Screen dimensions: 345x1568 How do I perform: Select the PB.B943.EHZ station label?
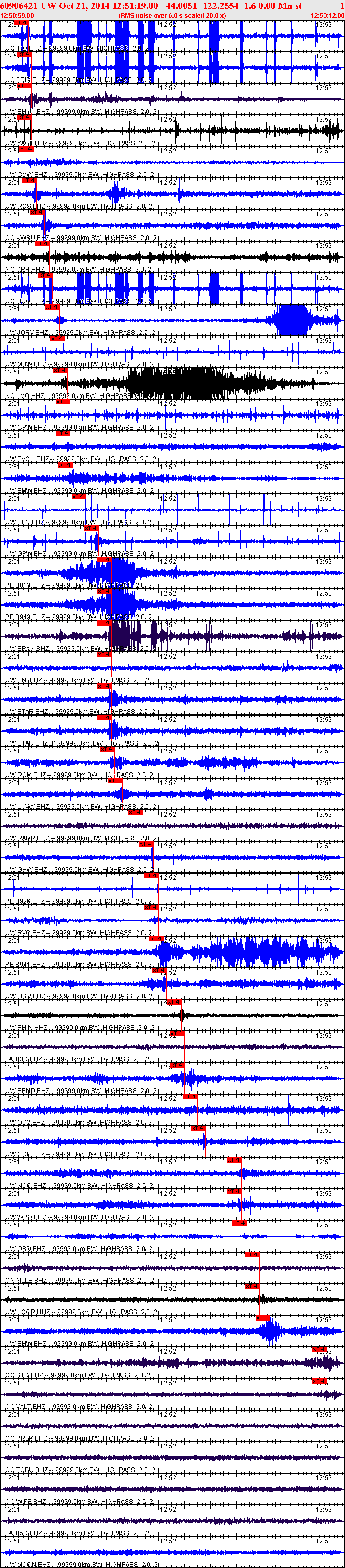coord(25,617)
